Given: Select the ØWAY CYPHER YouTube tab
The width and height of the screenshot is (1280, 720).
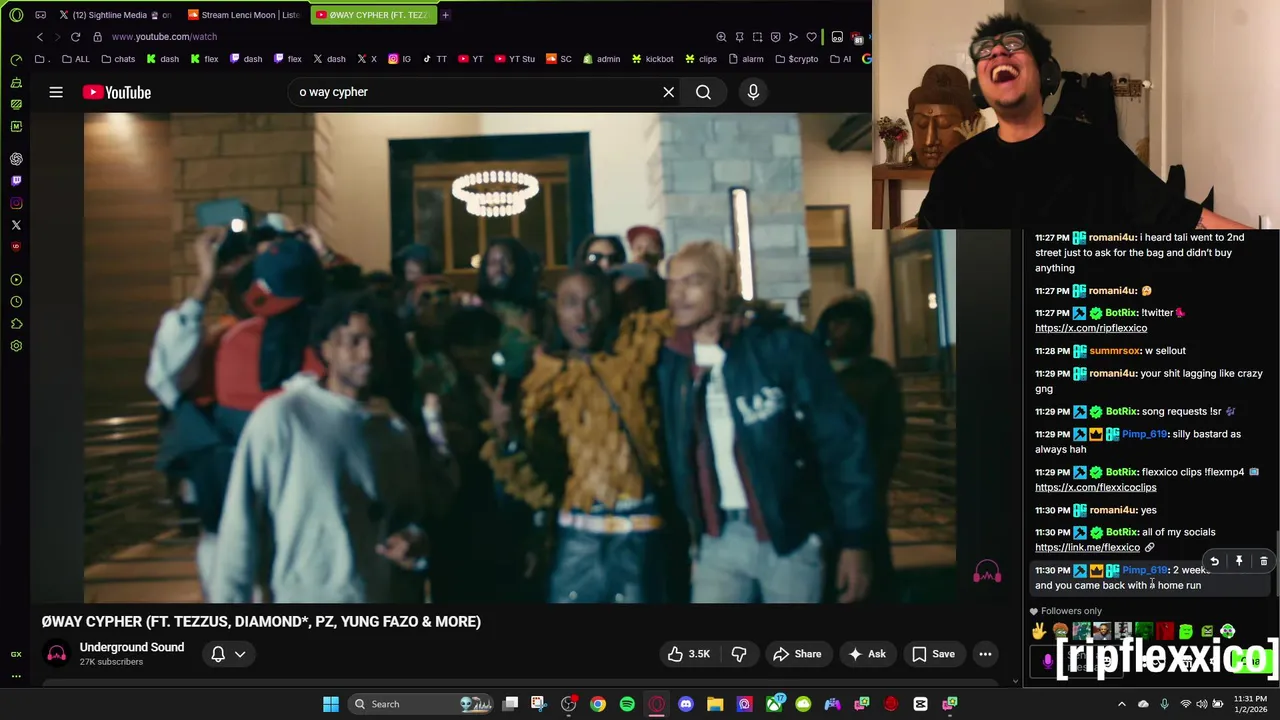Looking at the screenshot, I should tap(372, 15).
